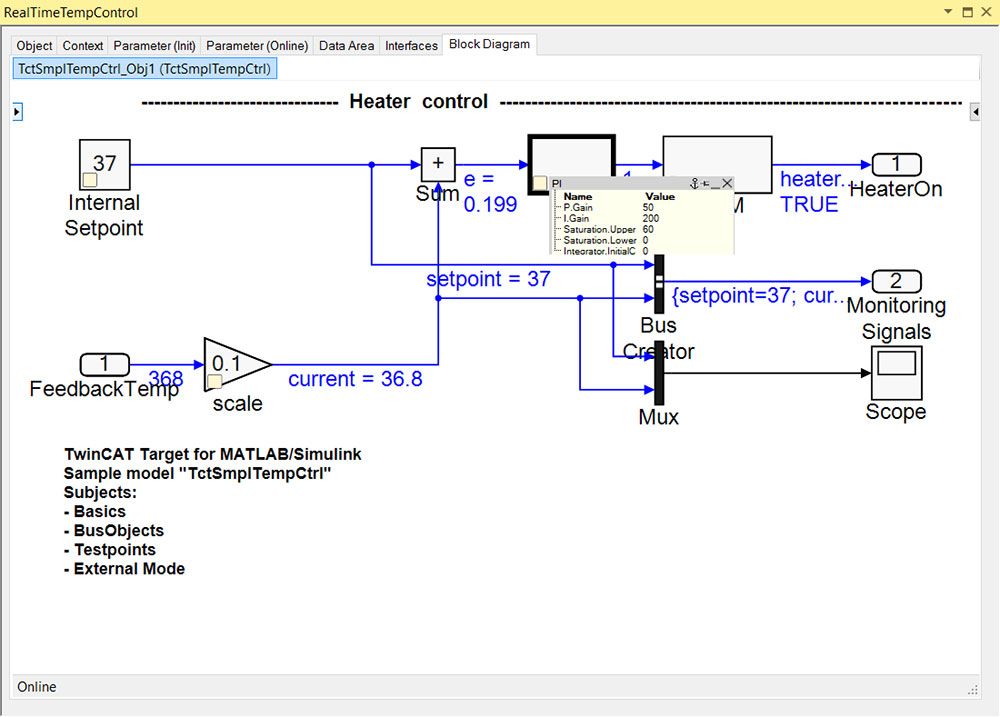Toggle parameter marker on PI block

(x=540, y=182)
